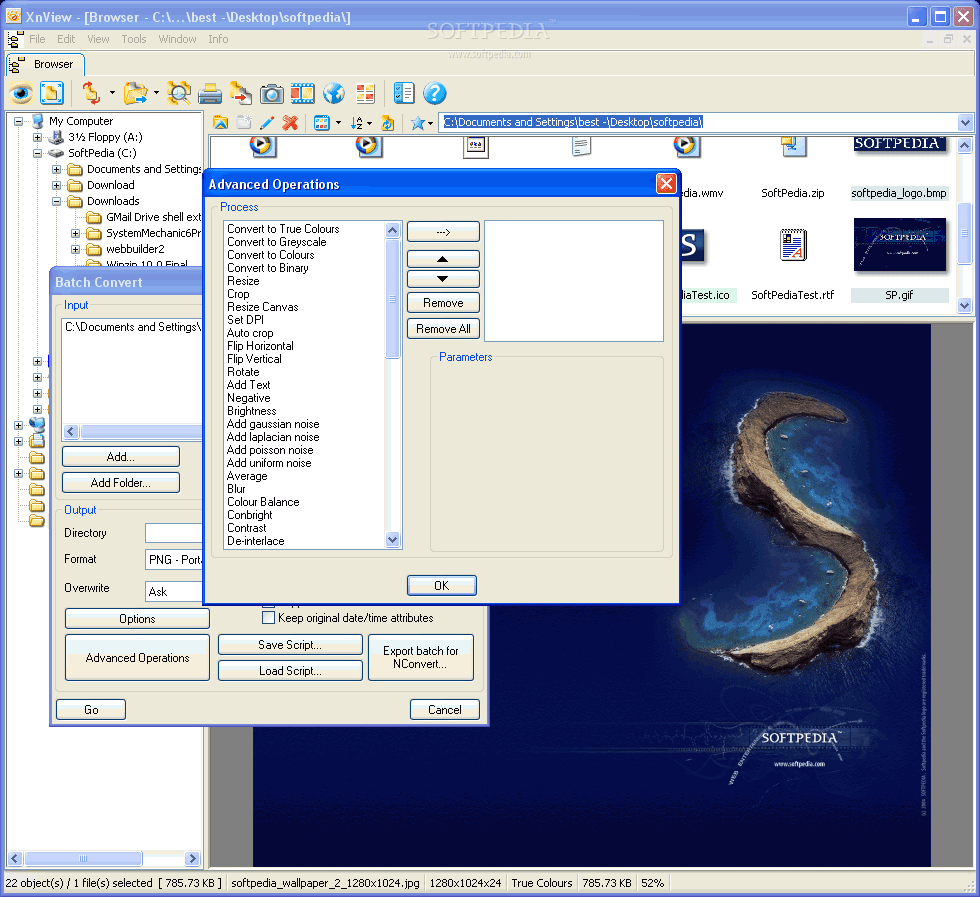The image size is (980, 897).
Task: Click Remove All in Advanced Operations
Action: coord(443,329)
